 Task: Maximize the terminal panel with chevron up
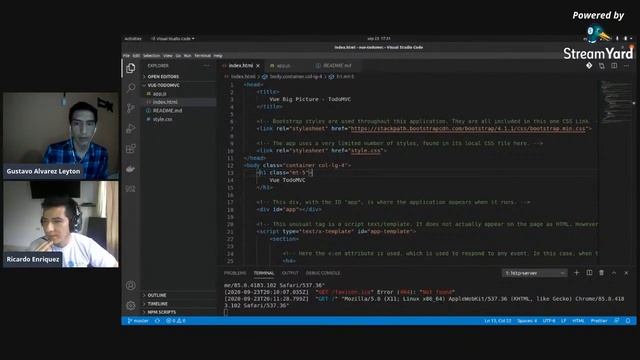pos(614,273)
